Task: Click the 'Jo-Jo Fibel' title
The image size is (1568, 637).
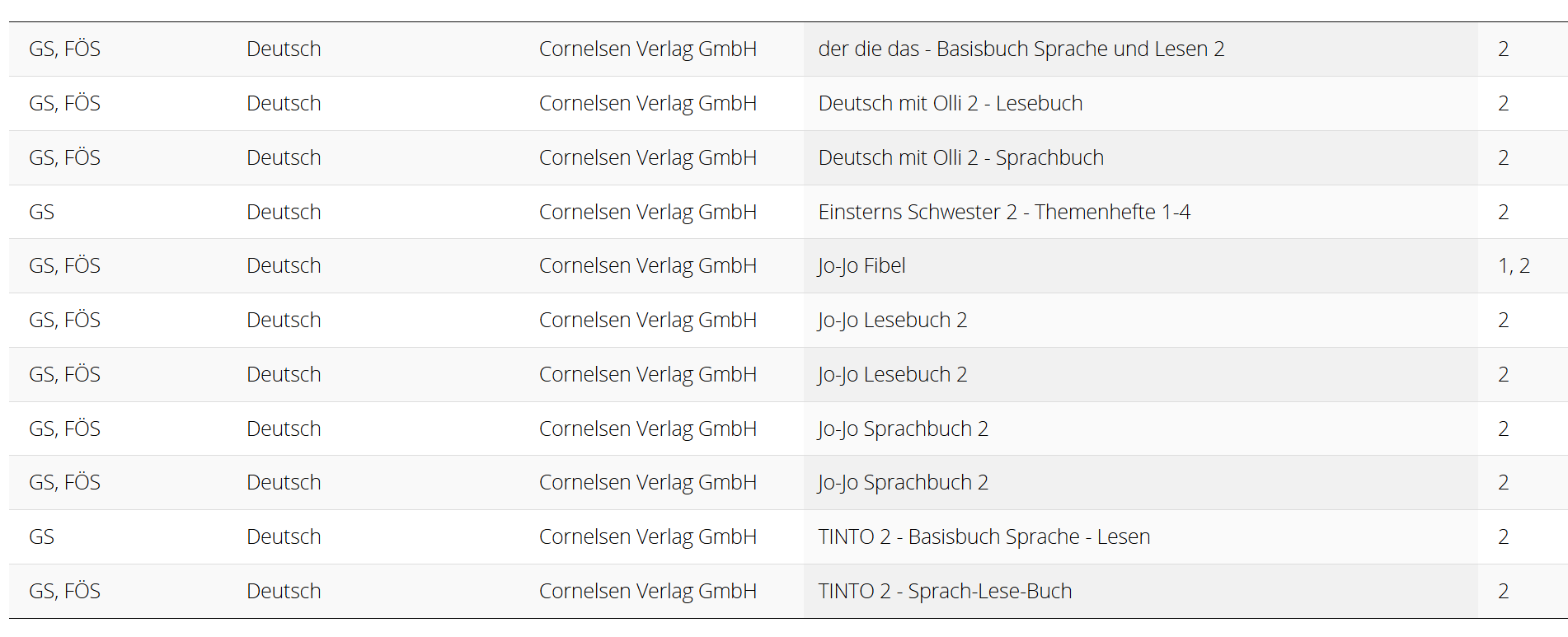Action: [x=861, y=266]
